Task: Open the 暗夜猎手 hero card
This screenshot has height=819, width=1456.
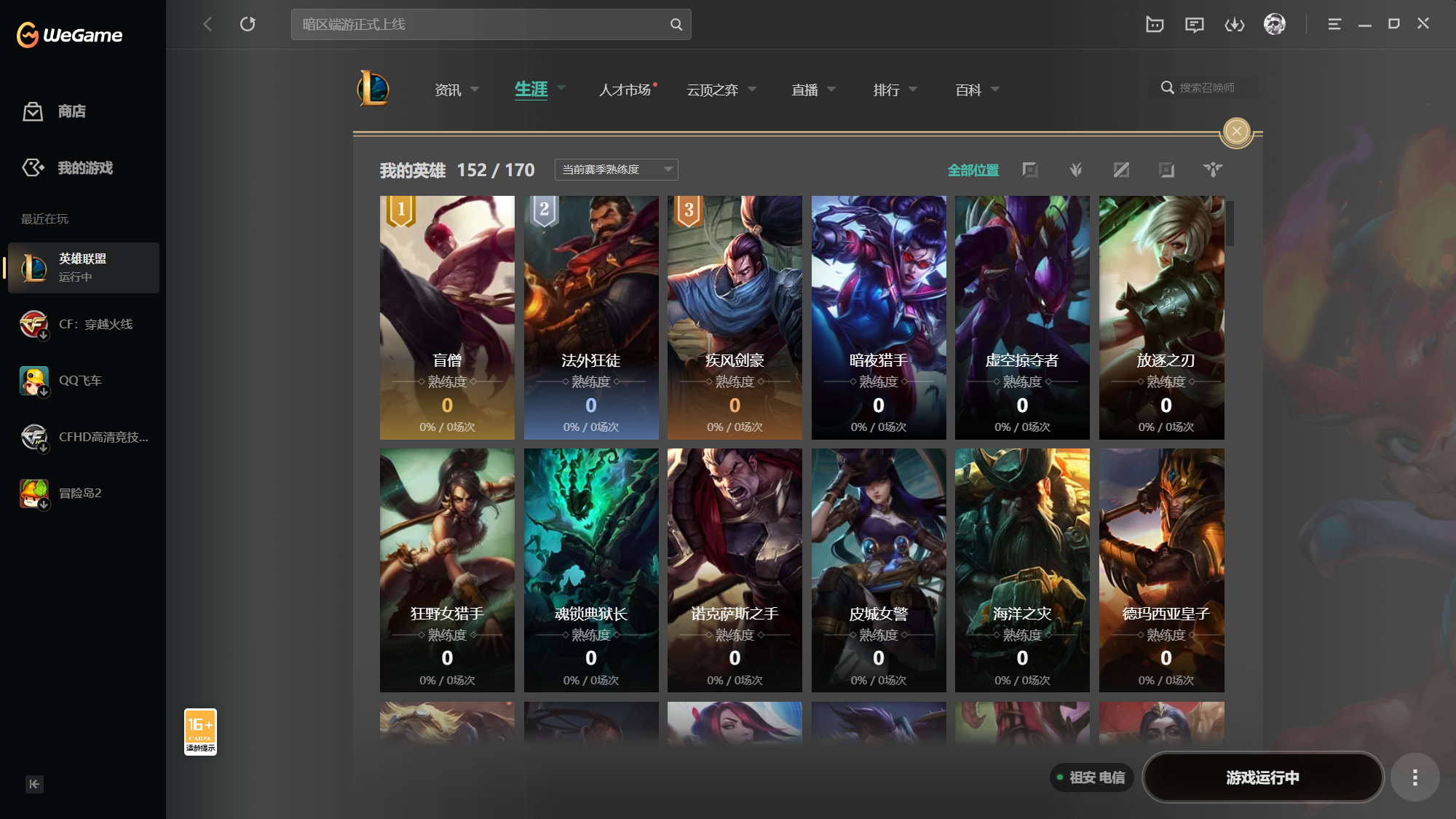Action: (879, 317)
